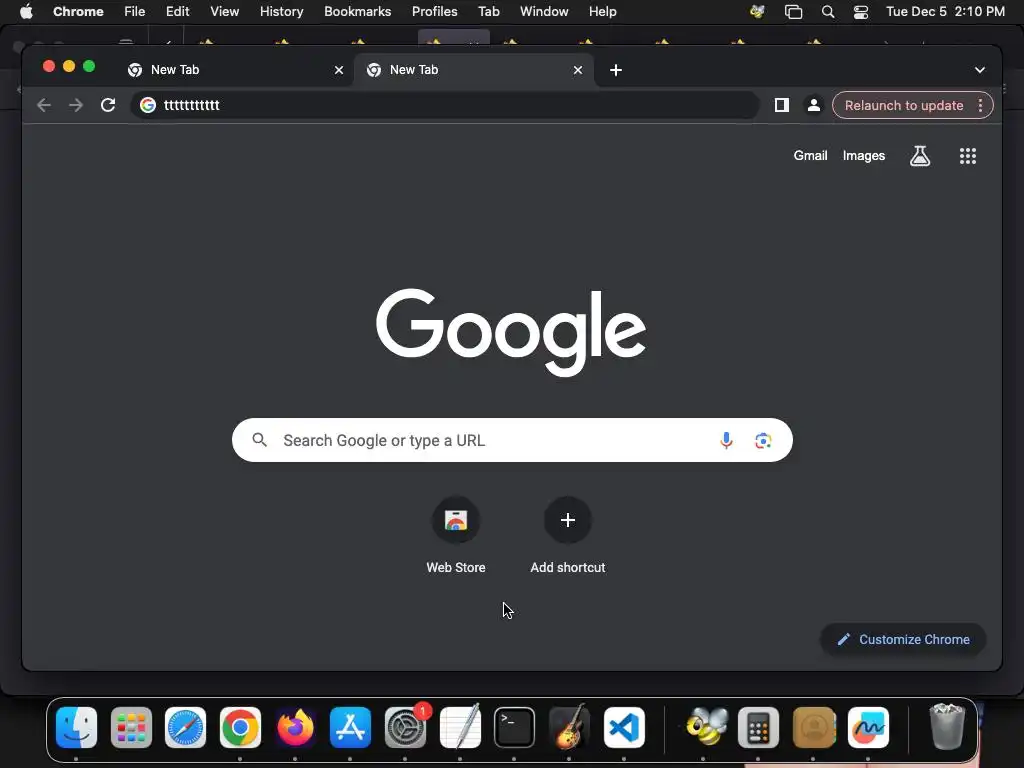
Task: Focus the address bar containing ttttttttttt
Action: [x=444, y=105]
